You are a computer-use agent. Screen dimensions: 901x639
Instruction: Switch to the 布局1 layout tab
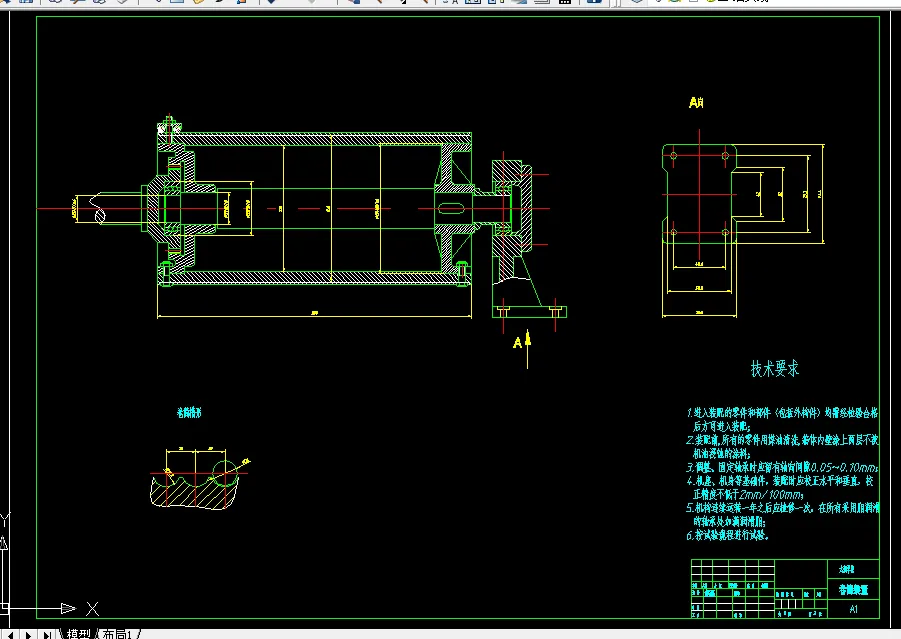117,634
